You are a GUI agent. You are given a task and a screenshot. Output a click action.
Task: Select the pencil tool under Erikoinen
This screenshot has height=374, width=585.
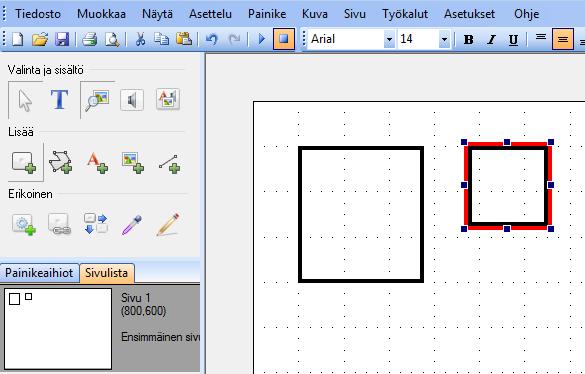pyautogui.click(x=168, y=224)
